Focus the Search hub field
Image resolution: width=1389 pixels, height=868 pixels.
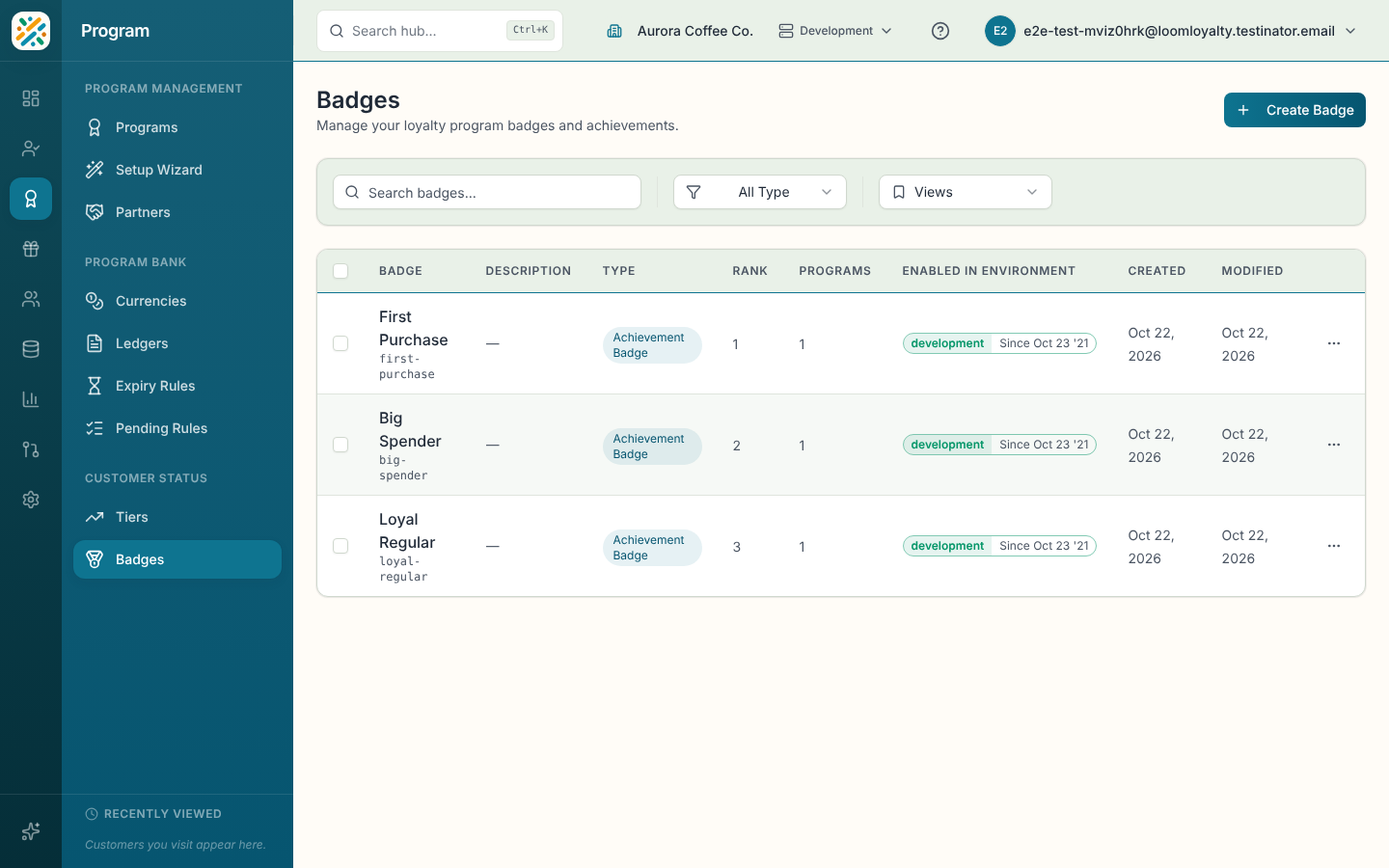point(440,31)
